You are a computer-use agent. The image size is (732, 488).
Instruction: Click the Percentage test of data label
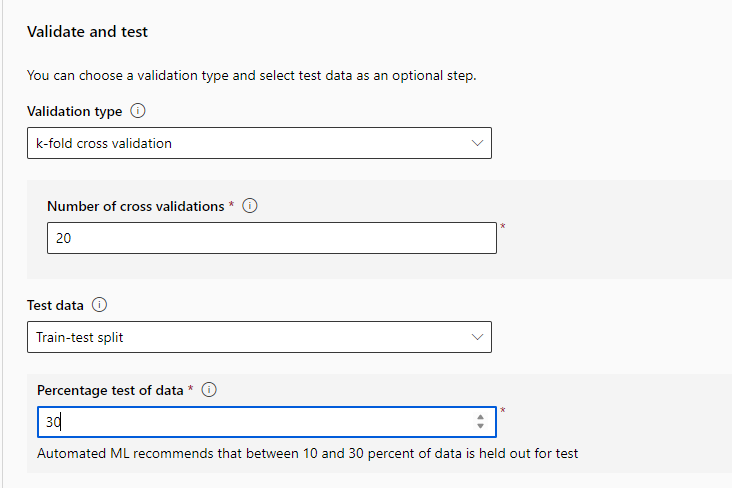[110, 390]
